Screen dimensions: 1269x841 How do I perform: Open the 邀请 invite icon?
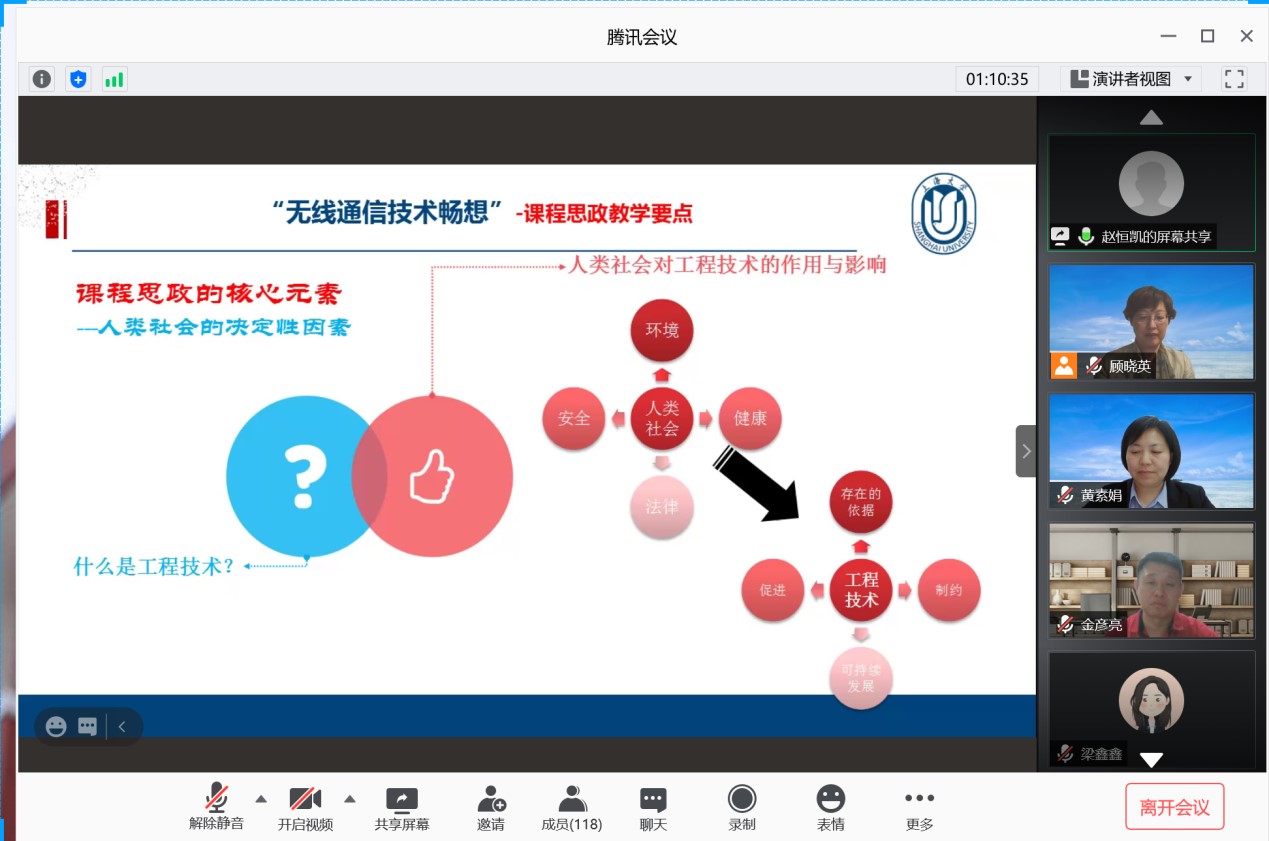(x=491, y=808)
